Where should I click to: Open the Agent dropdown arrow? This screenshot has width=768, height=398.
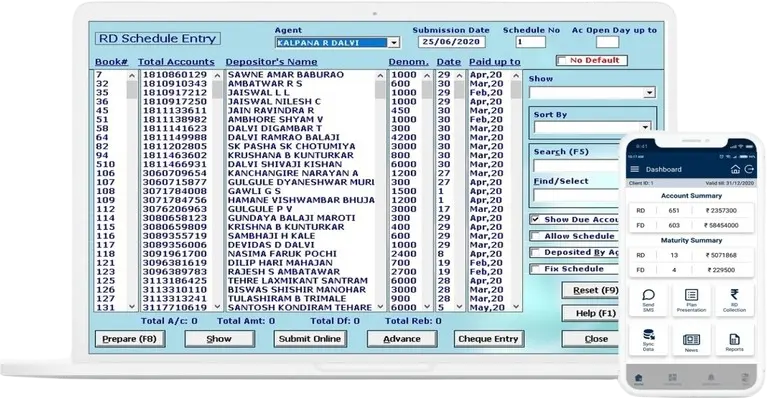[x=393, y=43]
